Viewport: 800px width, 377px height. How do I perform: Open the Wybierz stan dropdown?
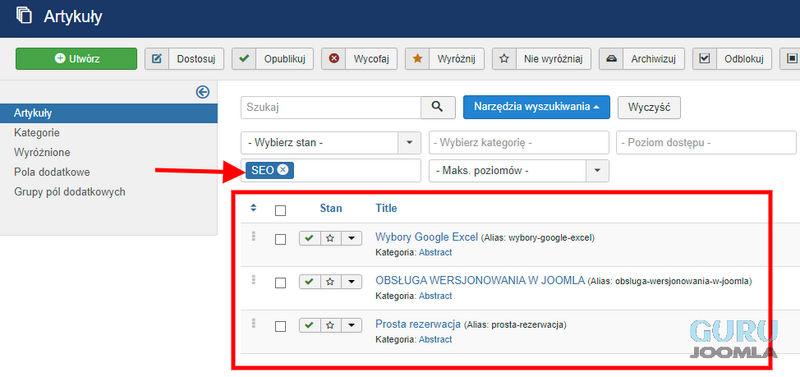(331, 143)
